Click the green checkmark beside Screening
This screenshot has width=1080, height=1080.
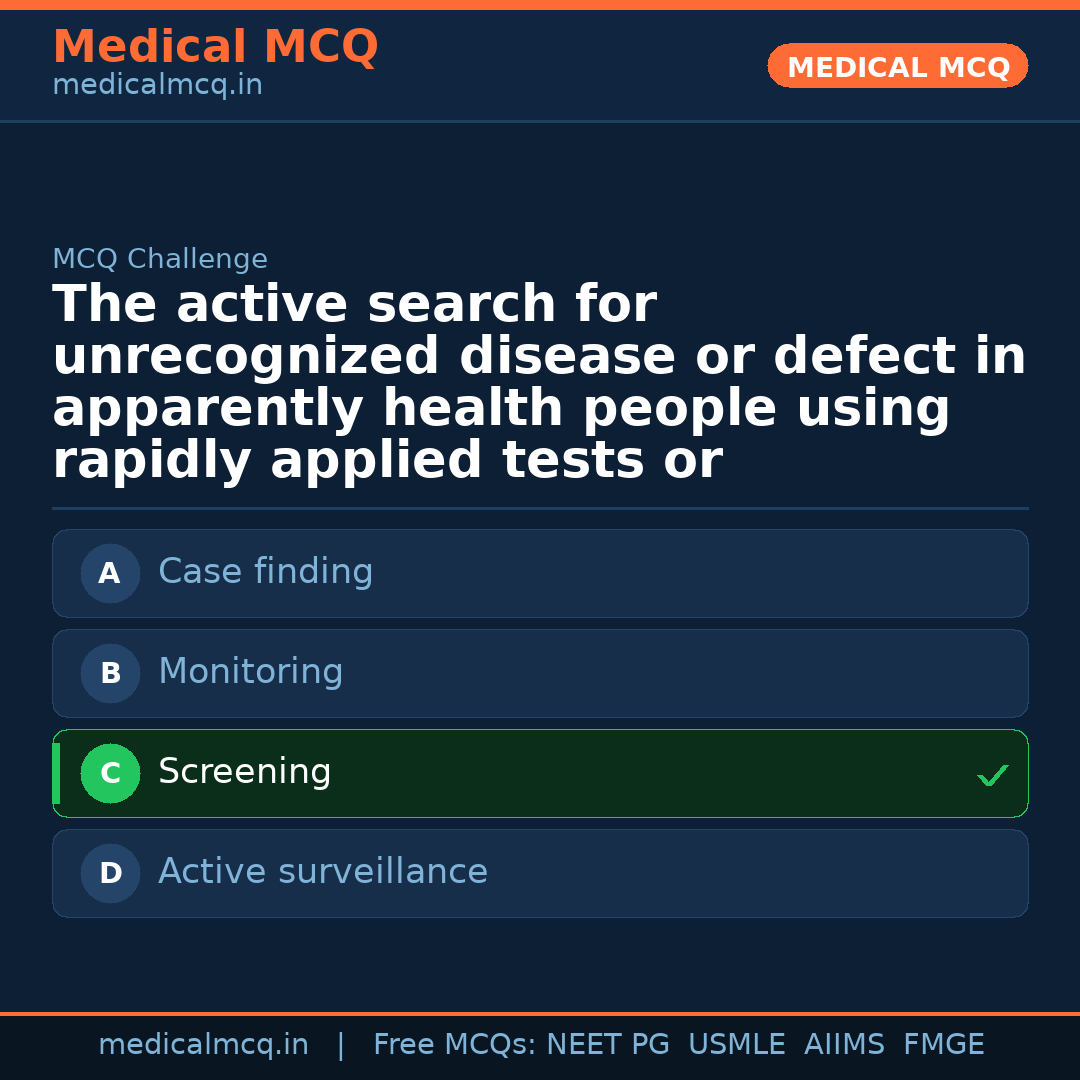[992, 775]
